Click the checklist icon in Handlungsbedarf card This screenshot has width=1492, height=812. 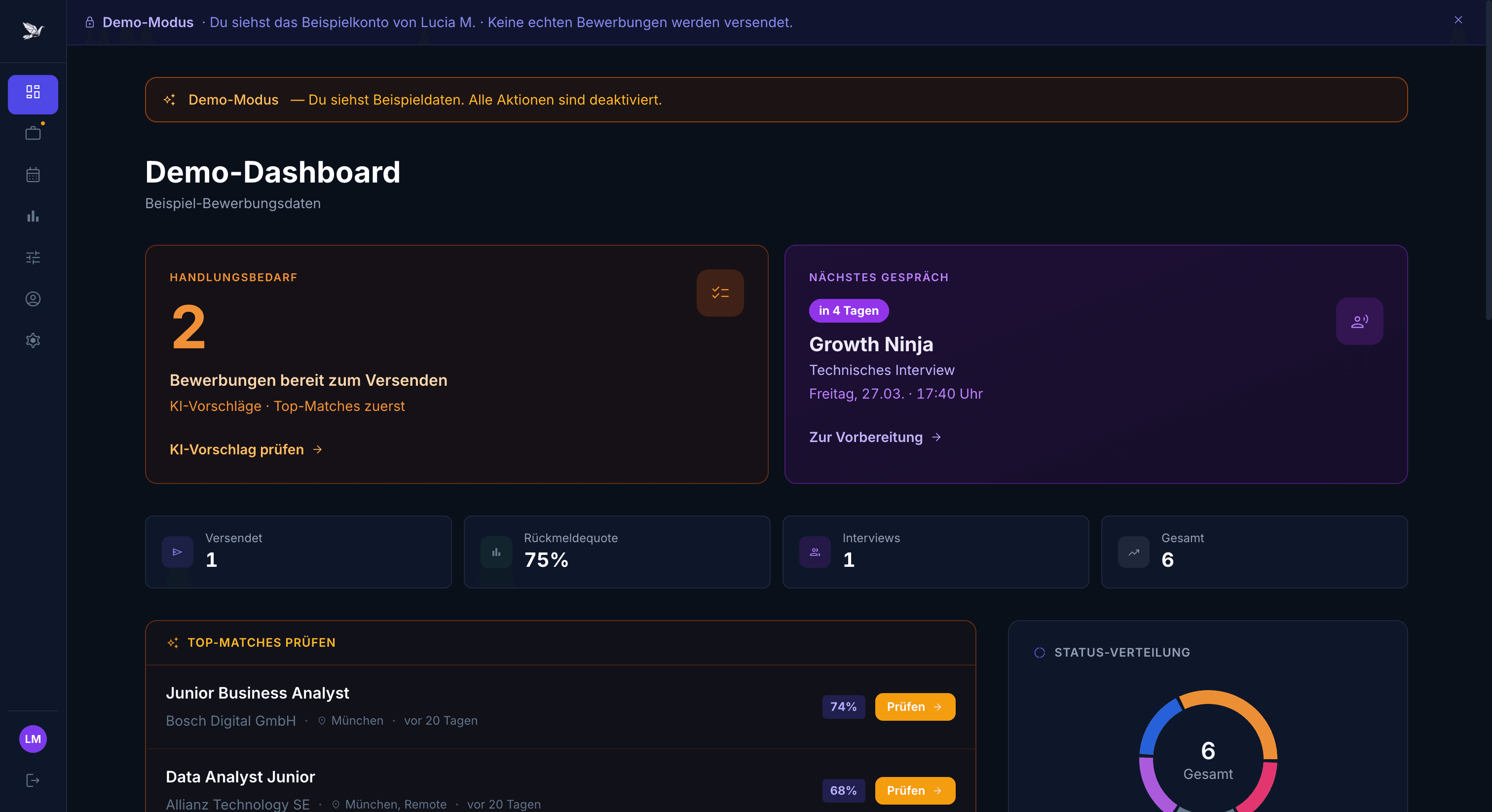coord(720,293)
